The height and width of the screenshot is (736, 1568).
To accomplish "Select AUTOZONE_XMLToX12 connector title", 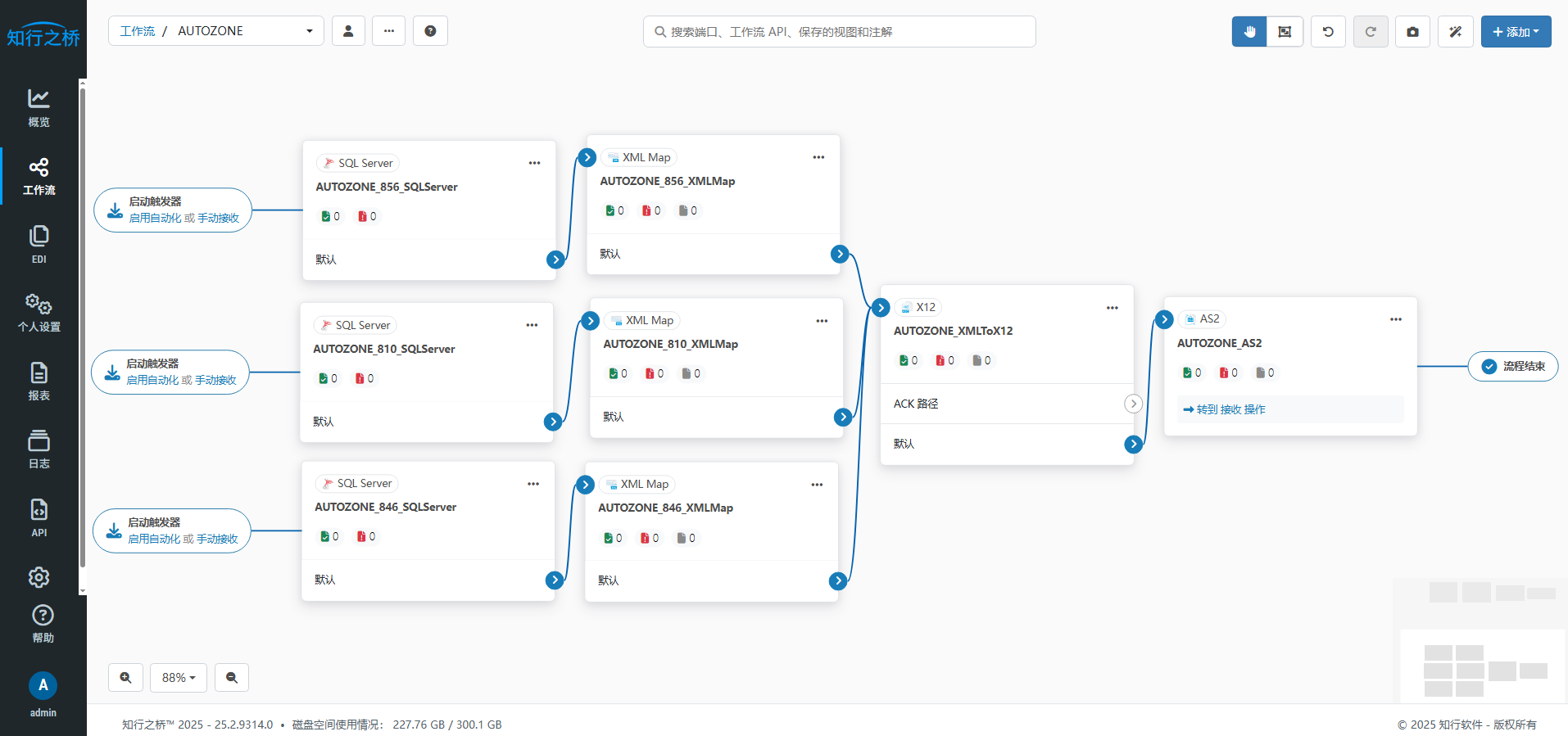I will click(x=953, y=331).
